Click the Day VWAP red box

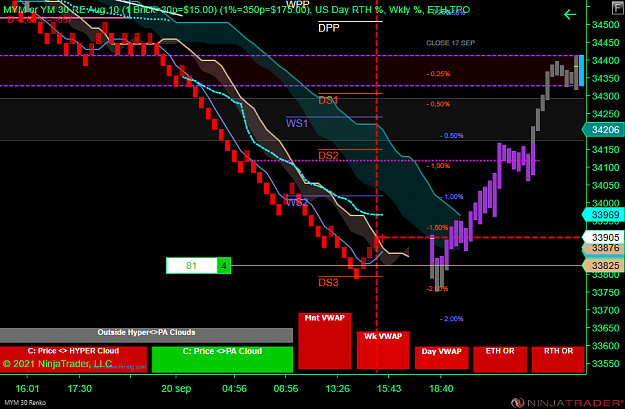pos(441,358)
